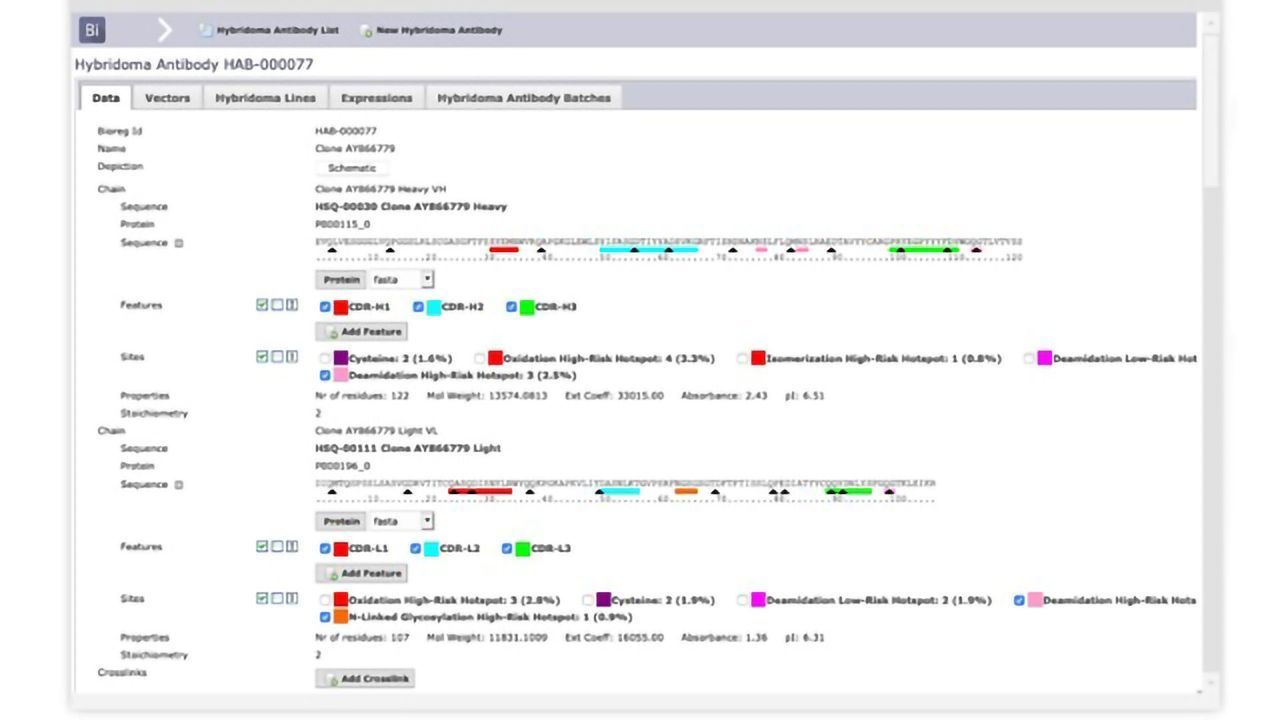Open HSQ-00111 Clone AY866779 Light sequence link
1280x720 pixels.
tap(408, 448)
